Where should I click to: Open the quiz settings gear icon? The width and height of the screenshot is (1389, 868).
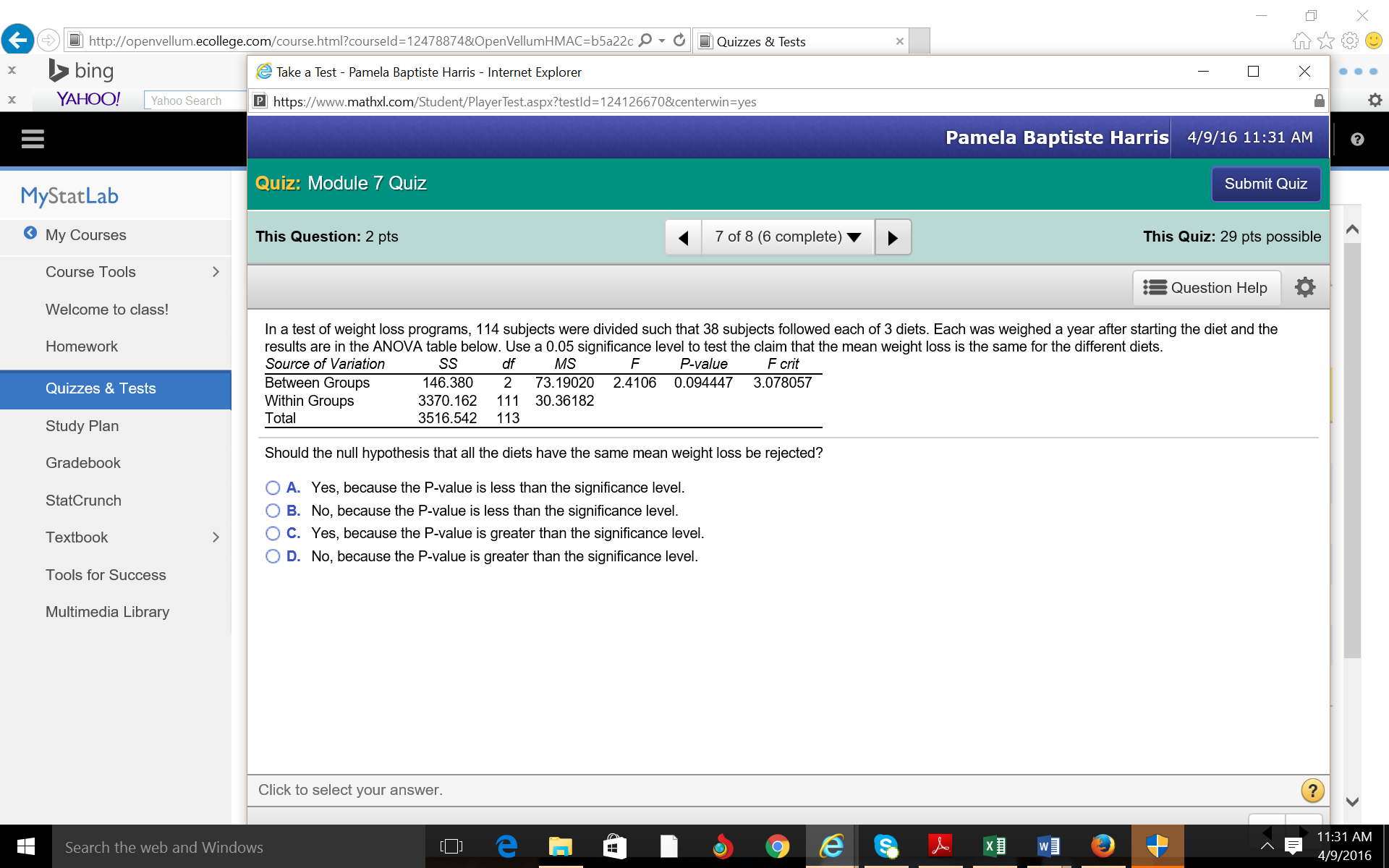click(x=1305, y=287)
